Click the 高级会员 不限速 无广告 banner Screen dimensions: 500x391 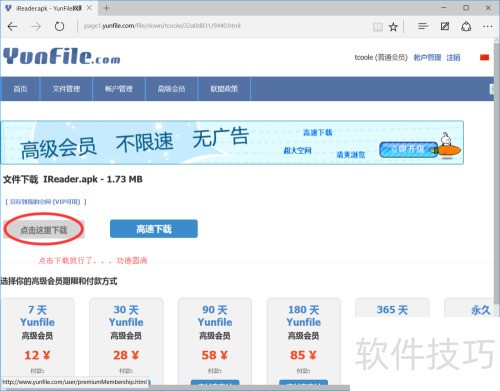(x=232, y=143)
